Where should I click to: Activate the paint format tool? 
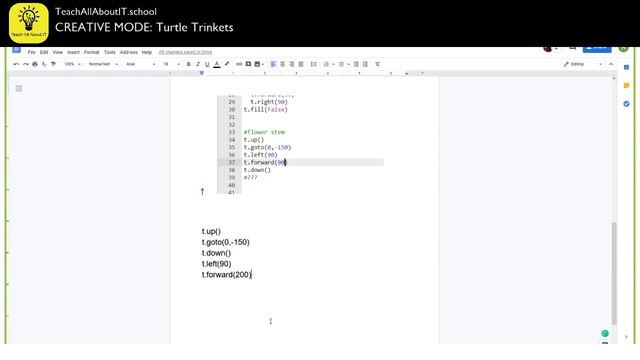pyautogui.click(x=53, y=64)
